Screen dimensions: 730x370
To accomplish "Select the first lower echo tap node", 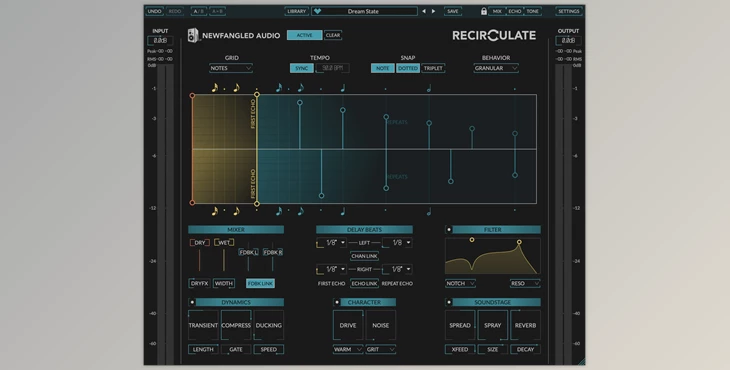I will (321, 196).
